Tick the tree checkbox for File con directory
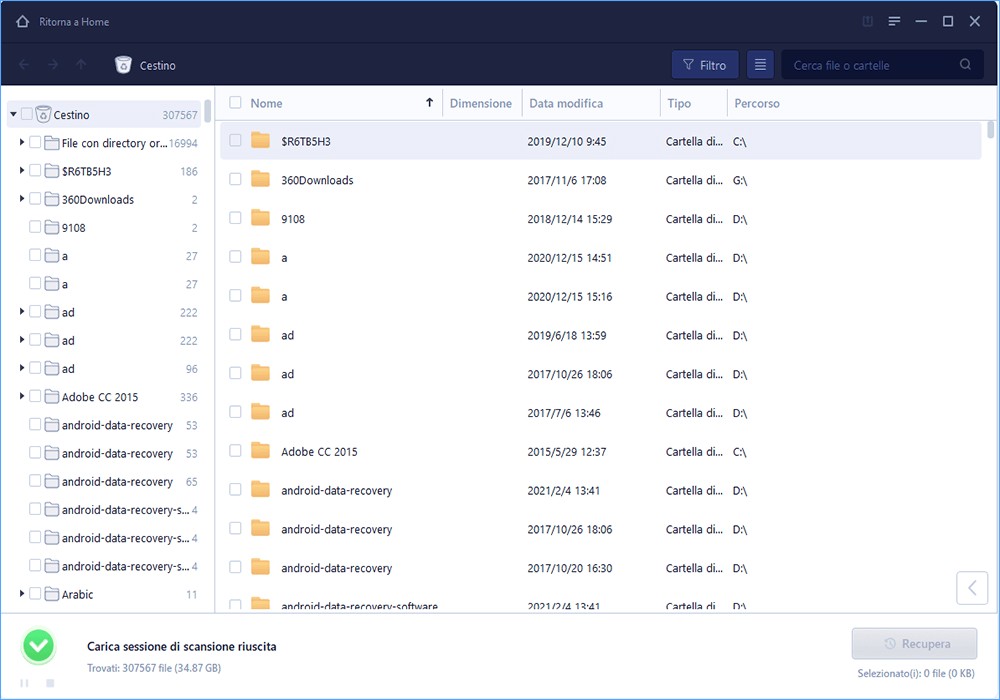 pyautogui.click(x=35, y=142)
